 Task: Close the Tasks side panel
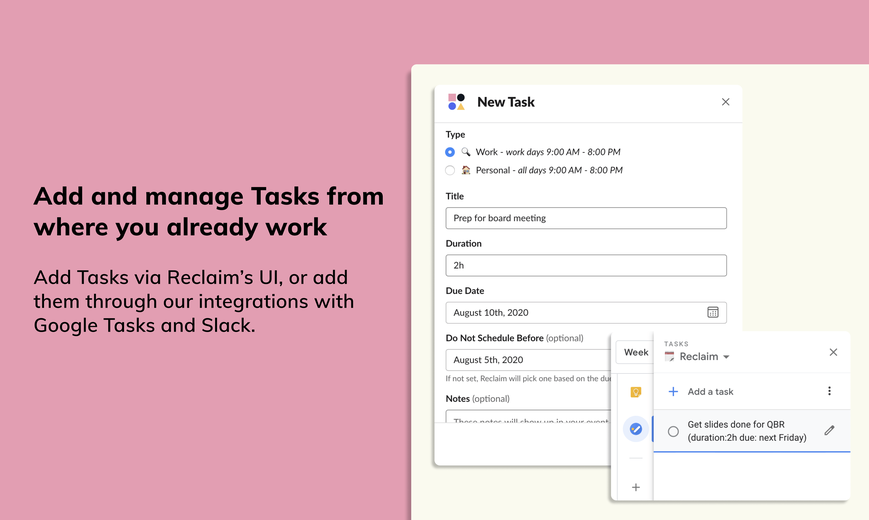pyautogui.click(x=833, y=353)
